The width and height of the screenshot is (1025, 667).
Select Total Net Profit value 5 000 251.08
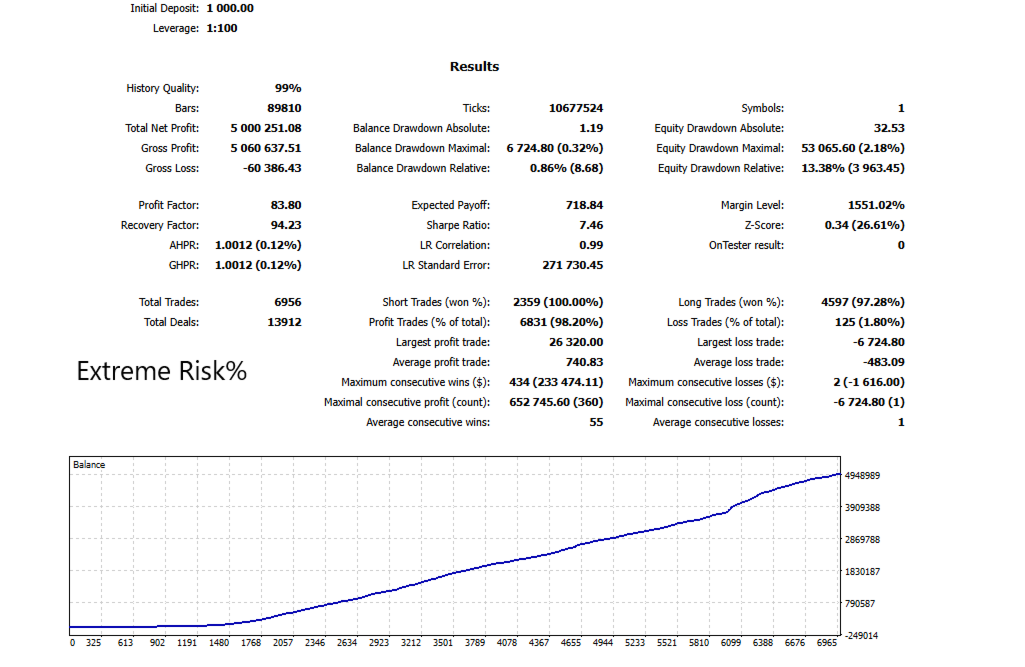(x=266, y=128)
